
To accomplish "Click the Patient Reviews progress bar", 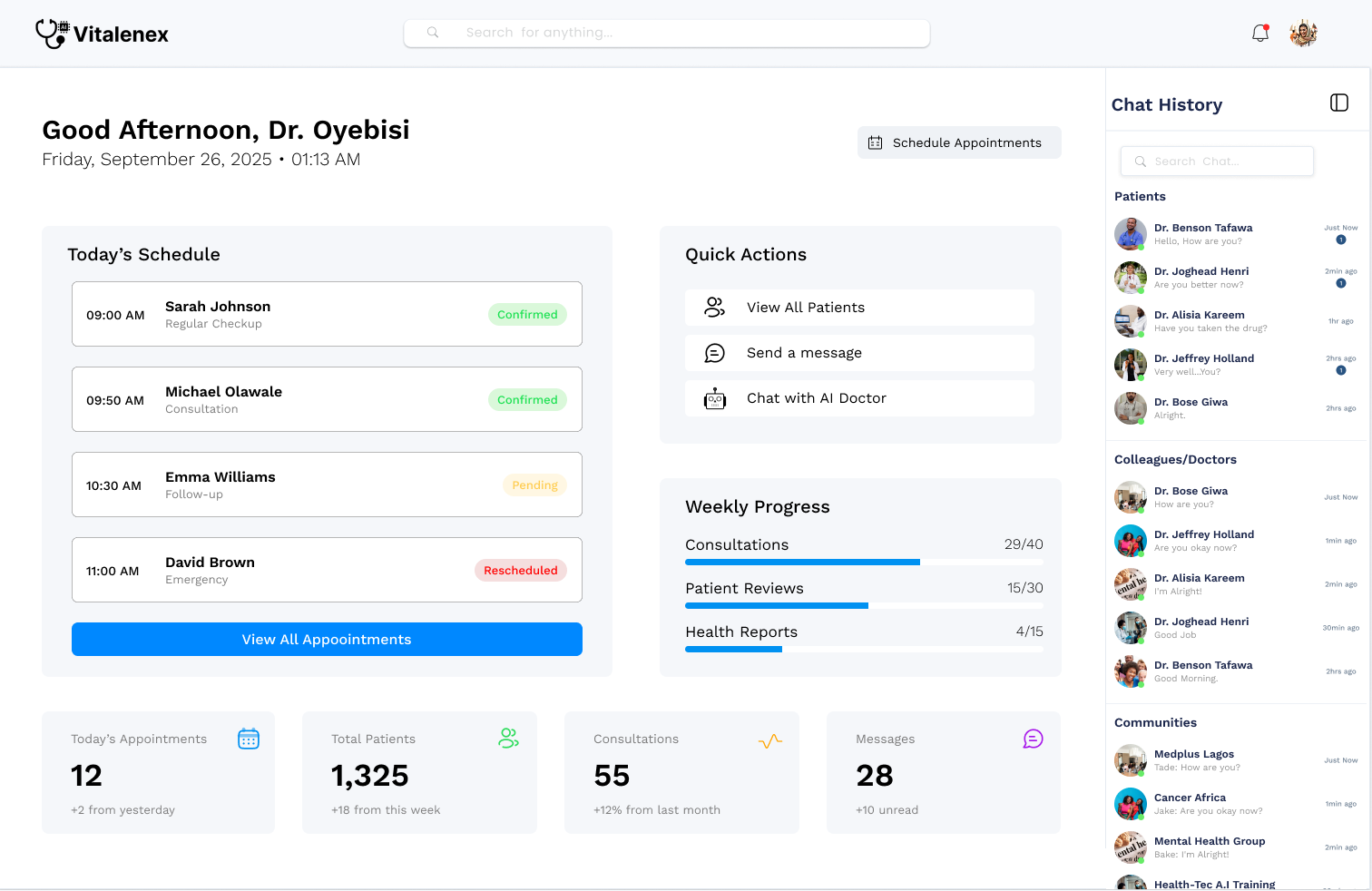I will coord(864,606).
